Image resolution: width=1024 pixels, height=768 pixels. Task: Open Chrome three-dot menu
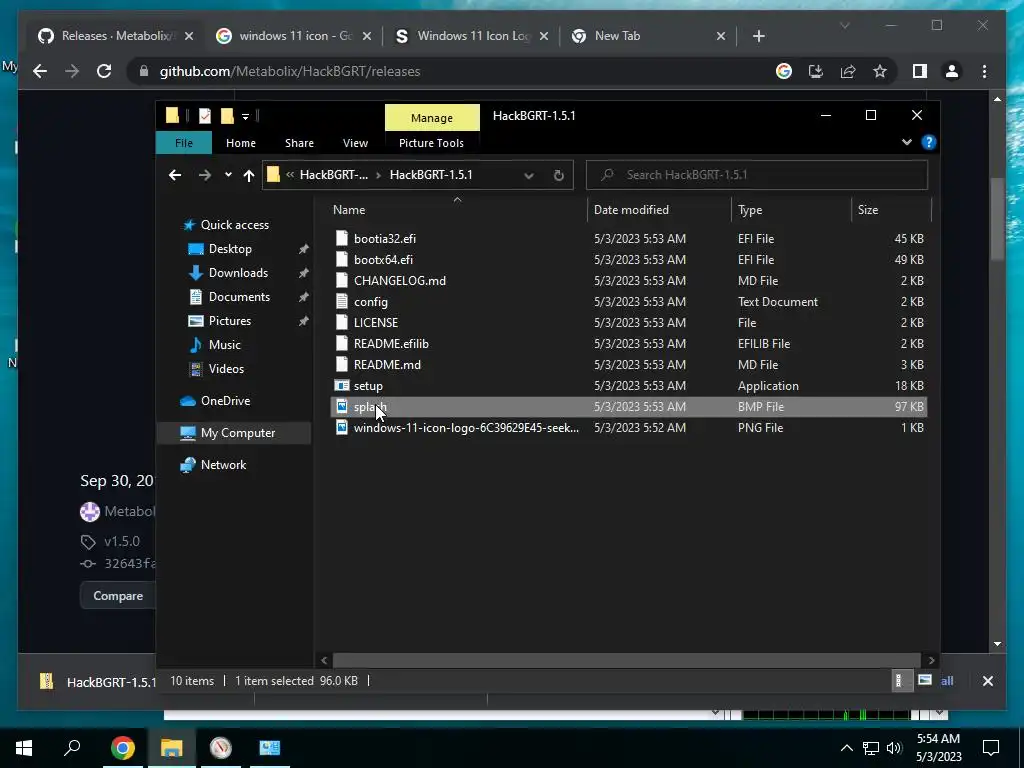pos(984,71)
